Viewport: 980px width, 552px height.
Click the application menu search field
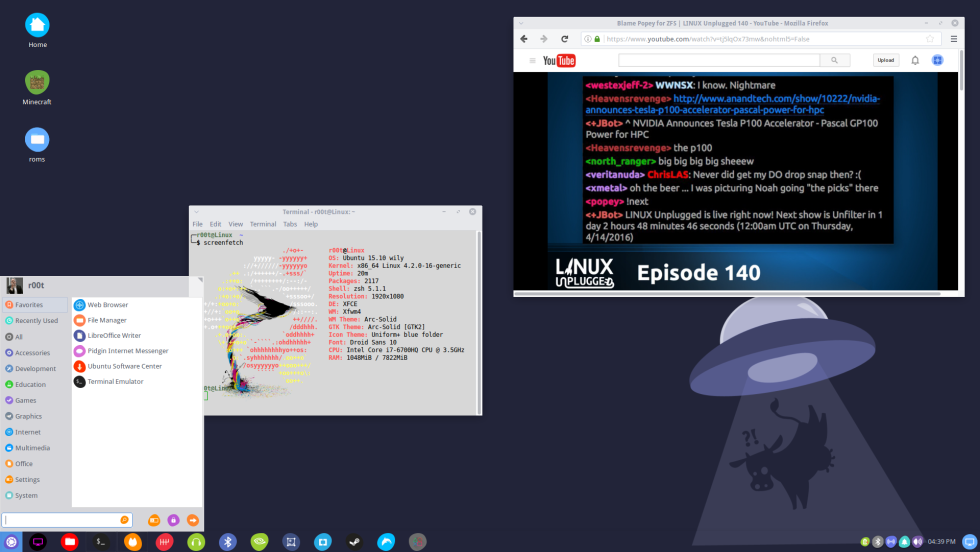coord(62,520)
